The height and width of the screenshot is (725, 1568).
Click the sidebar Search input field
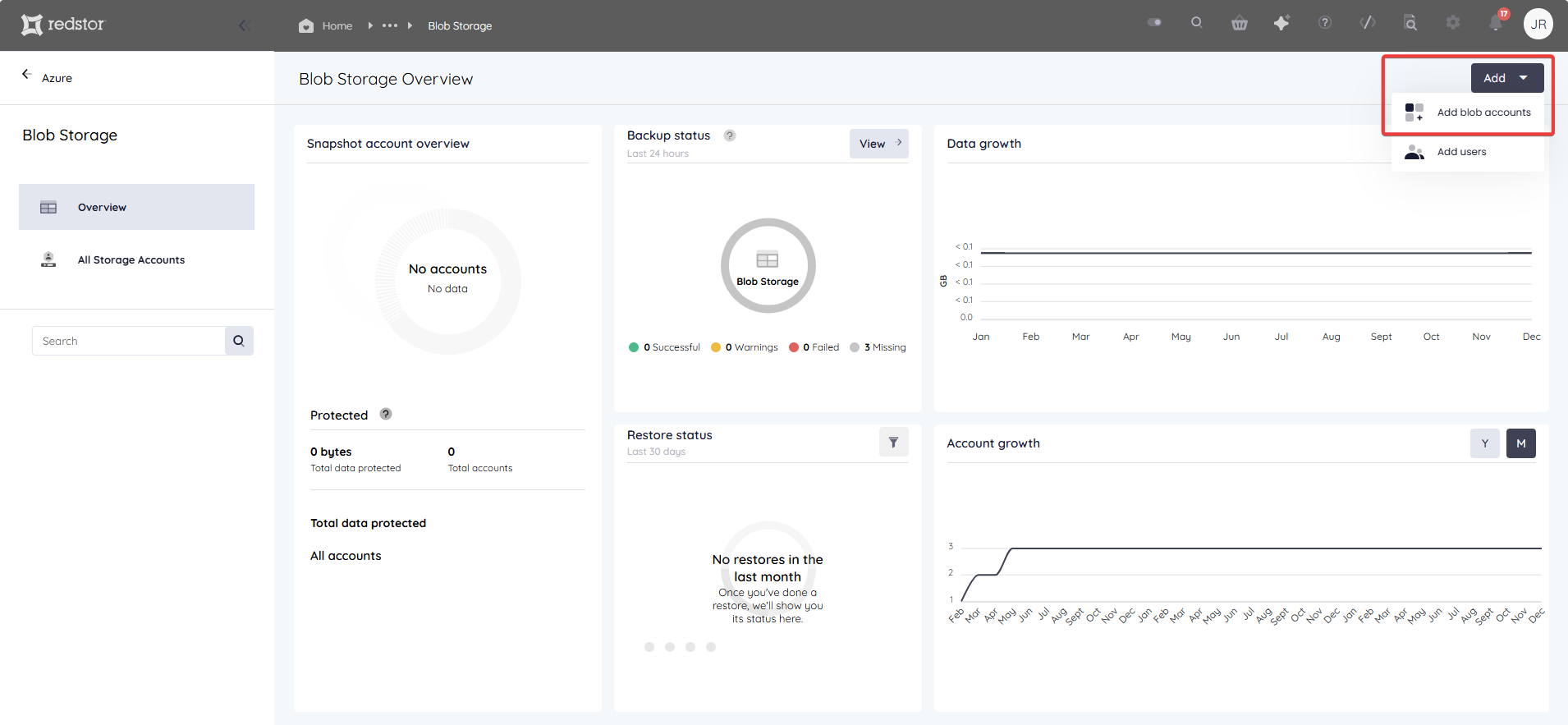[x=128, y=341]
